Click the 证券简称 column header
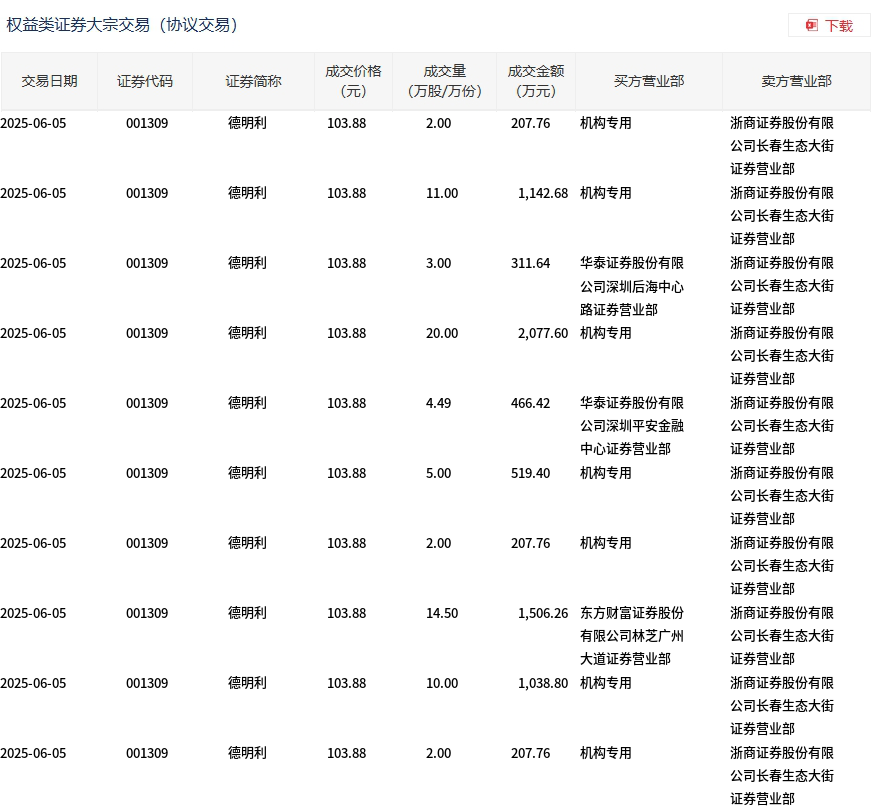The image size is (872, 812). [x=254, y=82]
